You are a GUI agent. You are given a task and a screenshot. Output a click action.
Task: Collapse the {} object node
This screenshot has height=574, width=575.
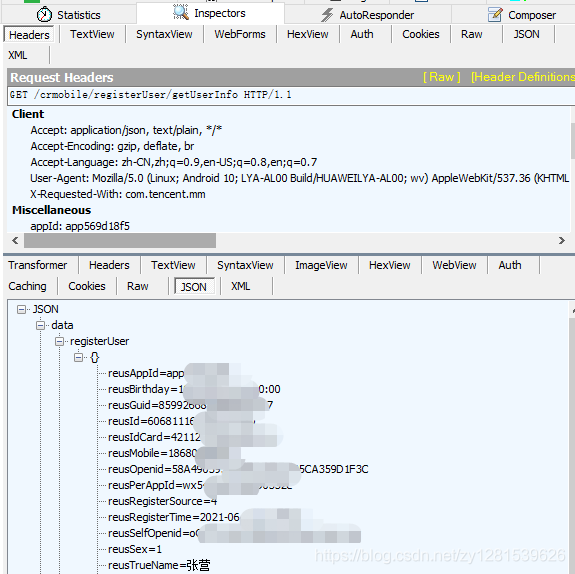tap(78, 358)
